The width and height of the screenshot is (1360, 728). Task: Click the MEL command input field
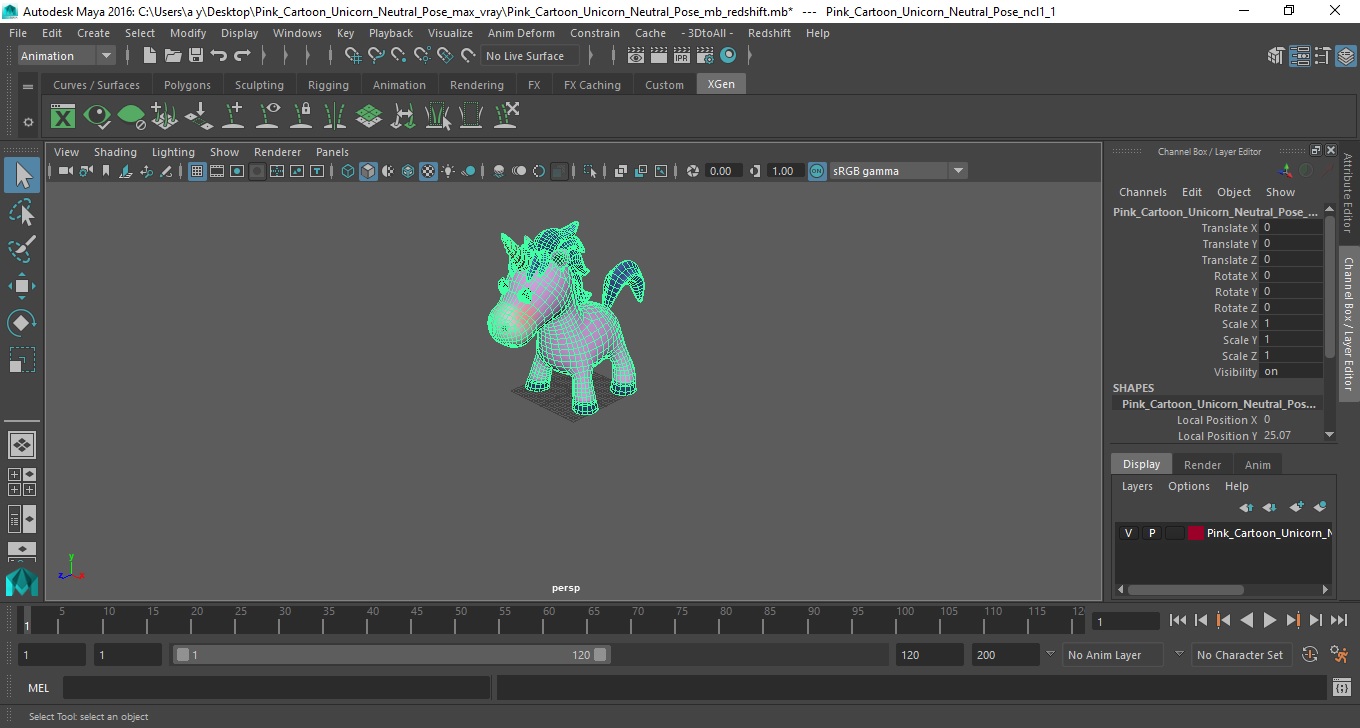pos(276,688)
